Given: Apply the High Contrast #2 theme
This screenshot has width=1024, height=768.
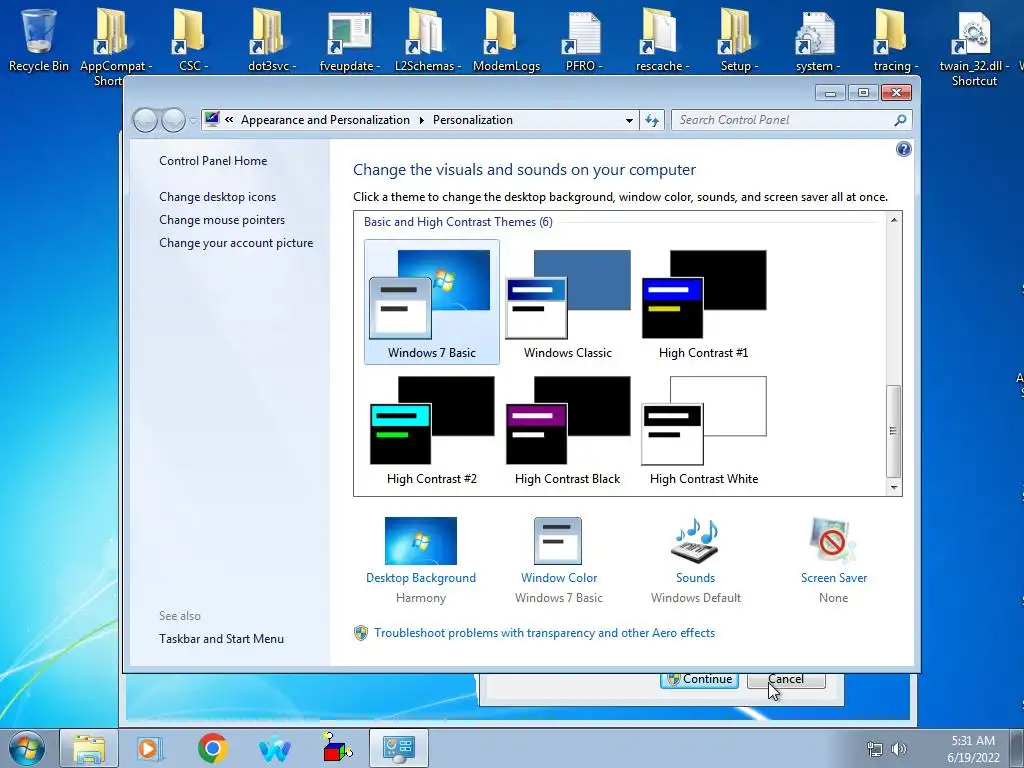Looking at the screenshot, I should tap(432, 429).
